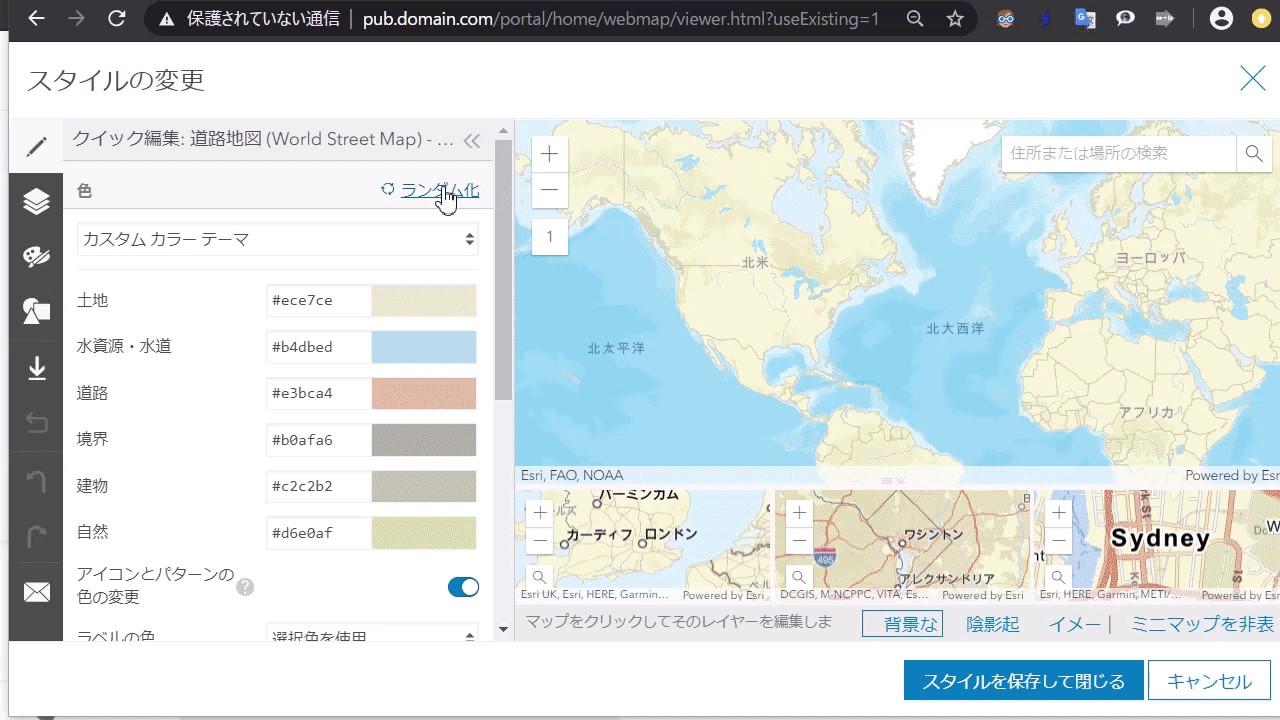Click the 住所または場所の検索 field
1280x720 pixels.
click(1118, 154)
